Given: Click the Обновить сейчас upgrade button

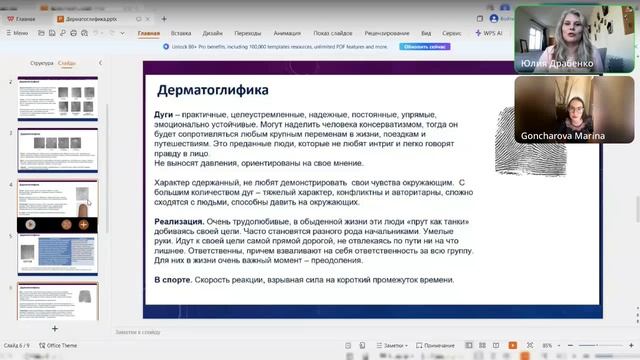Looking at the screenshot, I should (424, 47).
